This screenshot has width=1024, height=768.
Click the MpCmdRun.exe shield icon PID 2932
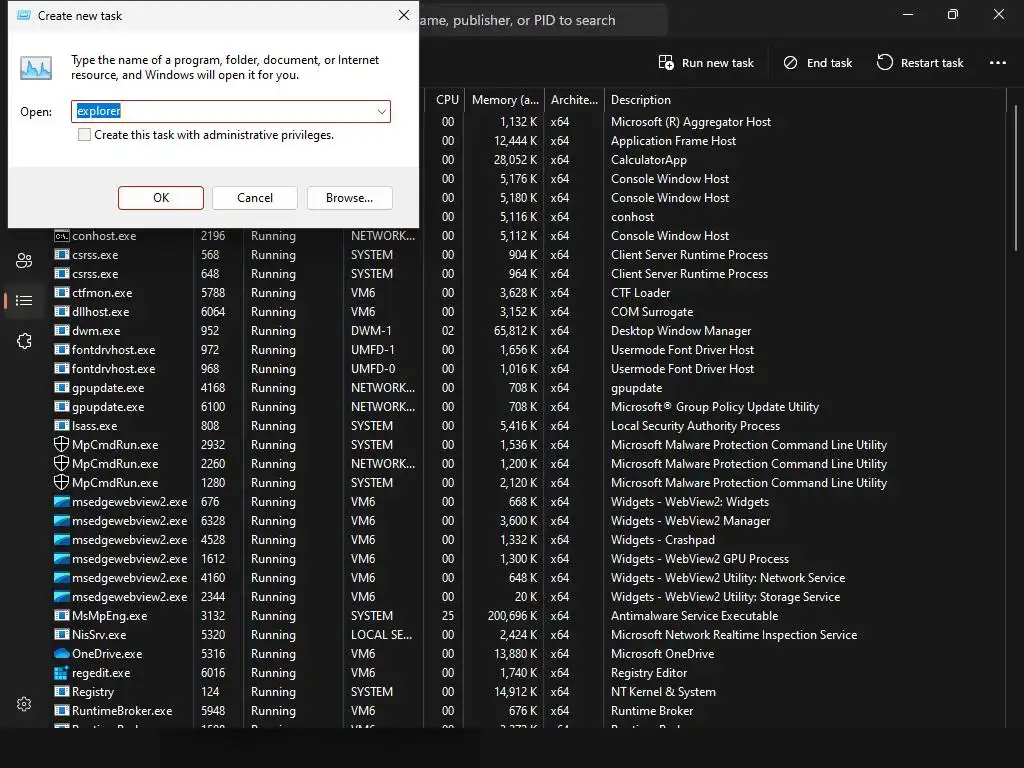point(61,445)
